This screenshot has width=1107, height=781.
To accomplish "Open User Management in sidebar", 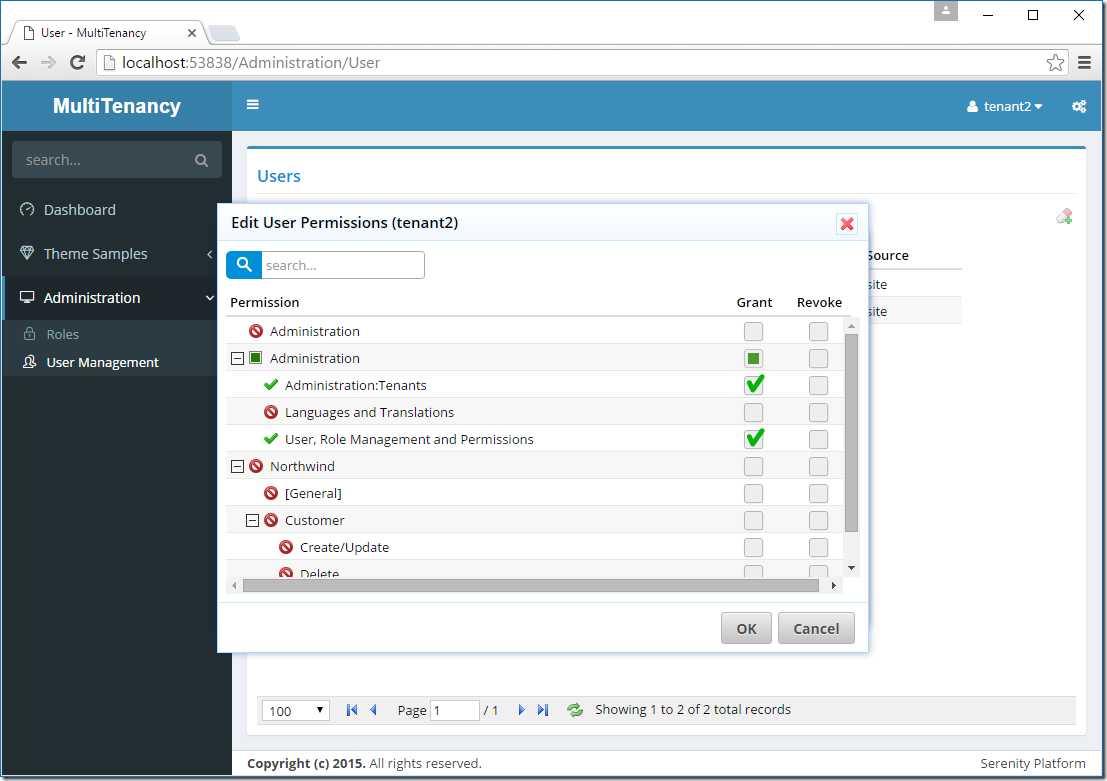I will (x=102, y=362).
